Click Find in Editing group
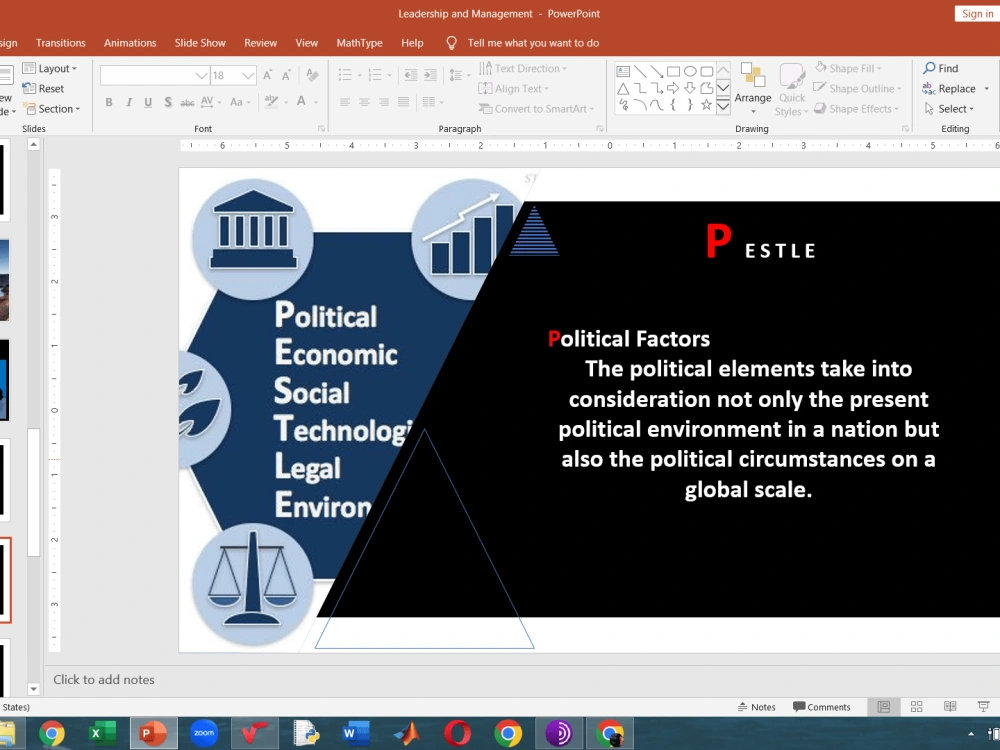The width and height of the screenshot is (1000, 750). point(941,68)
